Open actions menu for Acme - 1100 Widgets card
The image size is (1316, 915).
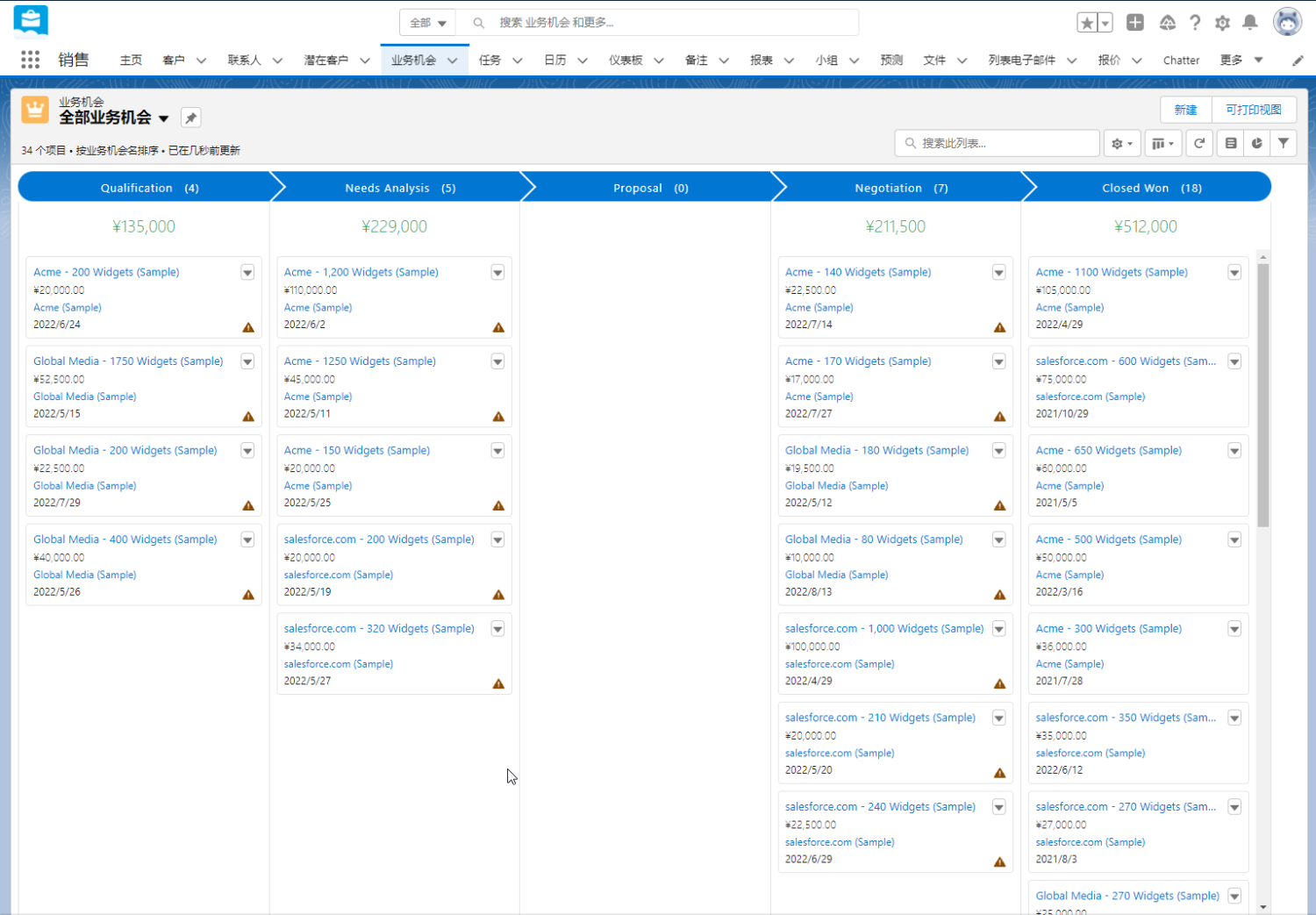(x=1234, y=273)
